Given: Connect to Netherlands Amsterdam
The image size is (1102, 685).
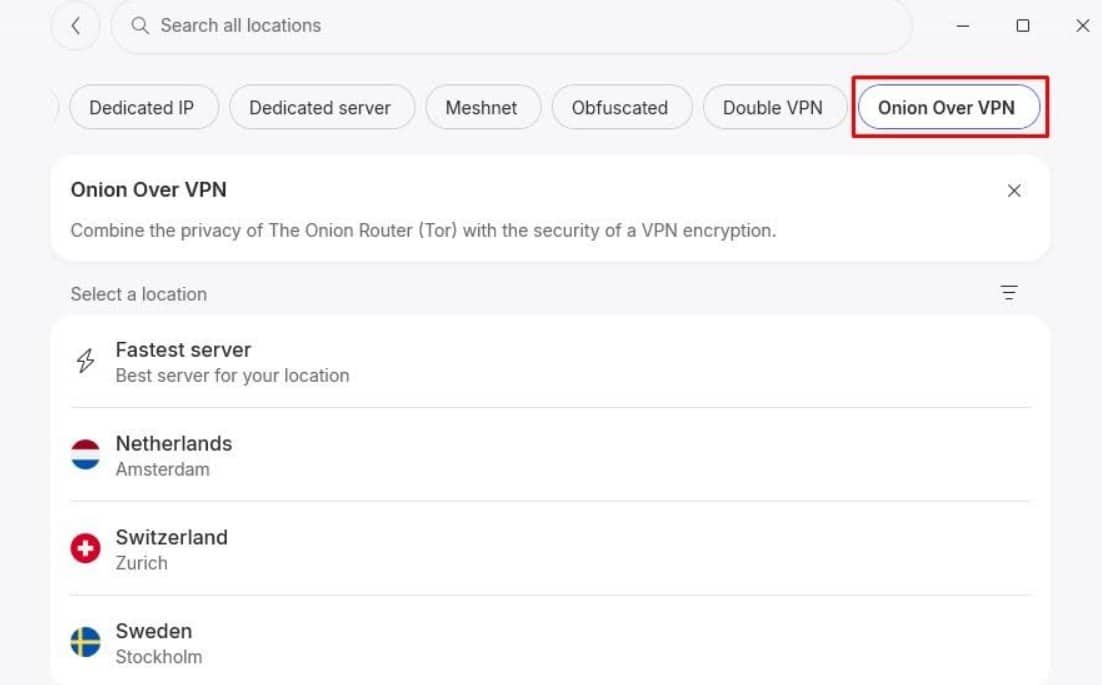Looking at the screenshot, I should tap(550, 455).
